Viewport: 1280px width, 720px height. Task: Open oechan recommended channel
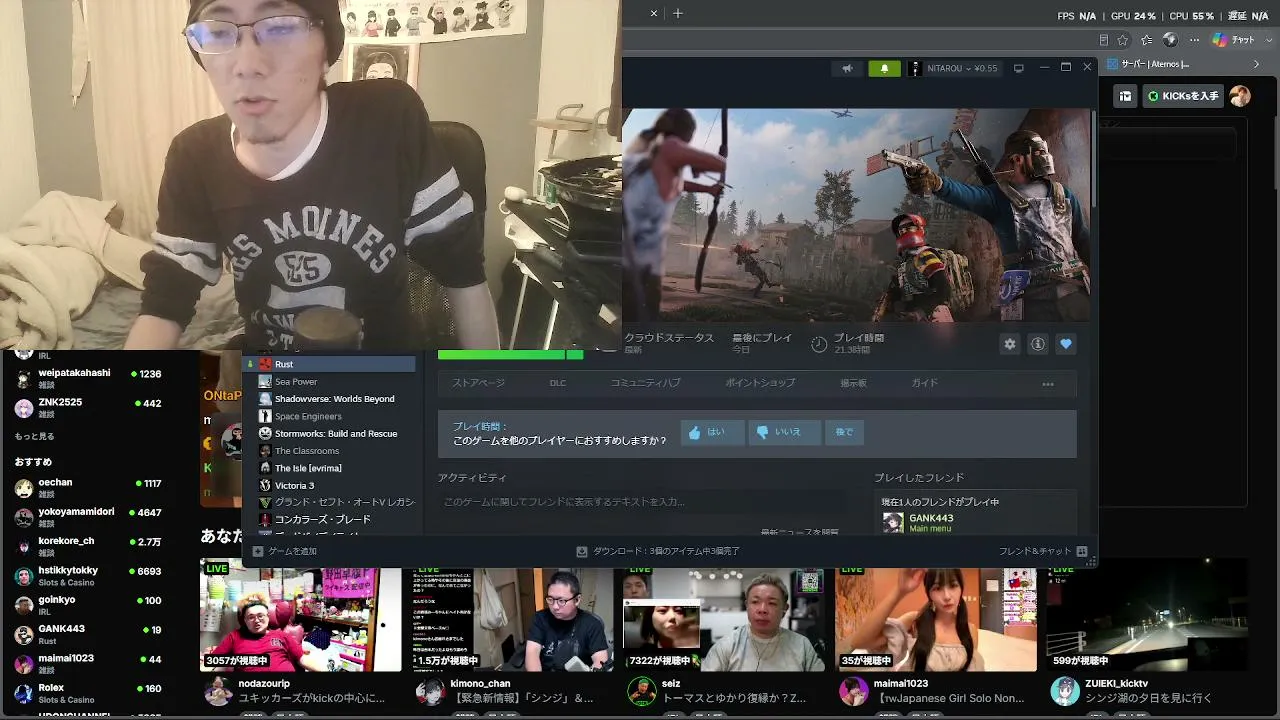click(x=87, y=488)
